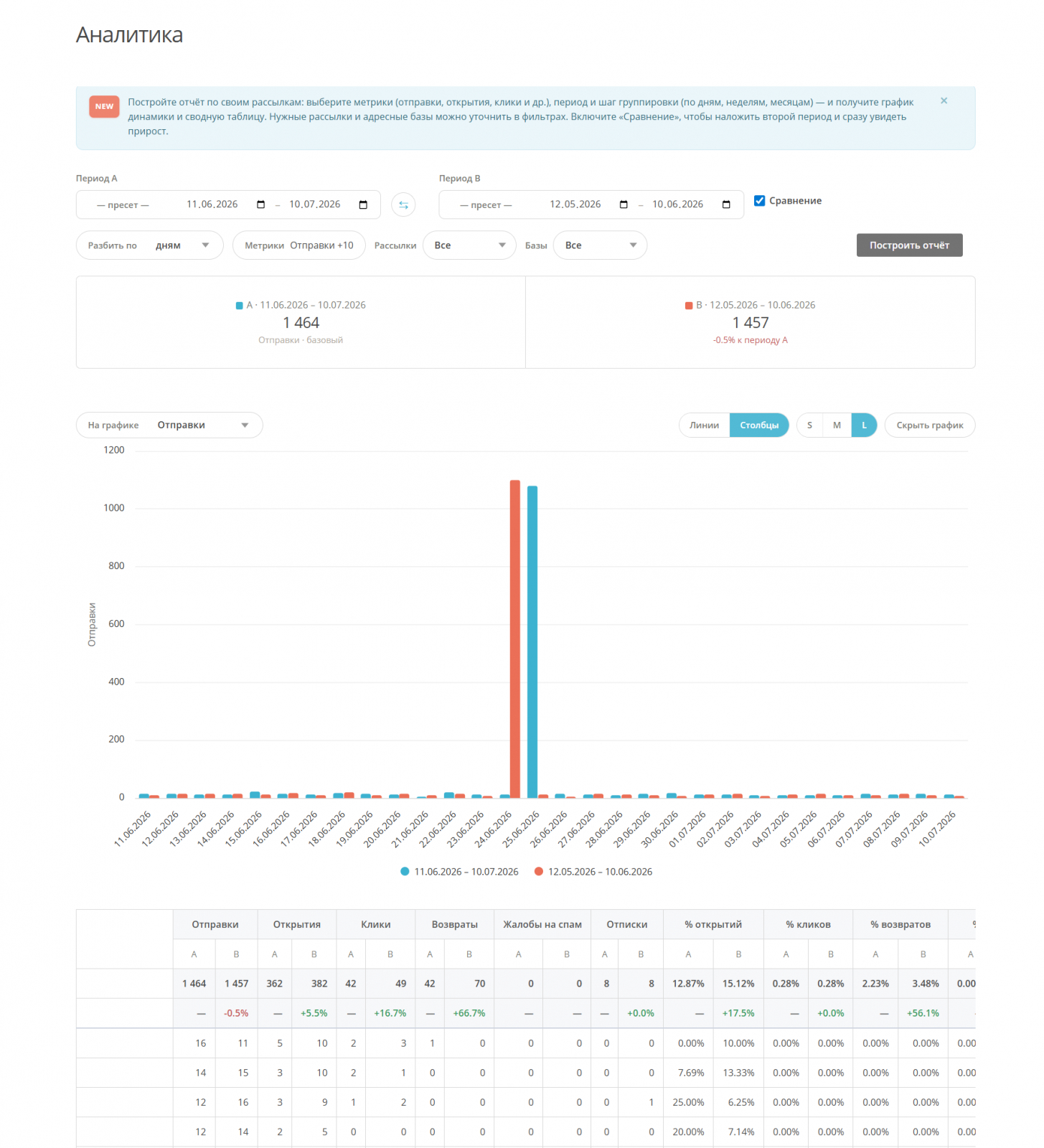This screenshot has width=1044, height=1148.
Task: Expand the На графике Отправки dropdown
Action: [x=169, y=425]
